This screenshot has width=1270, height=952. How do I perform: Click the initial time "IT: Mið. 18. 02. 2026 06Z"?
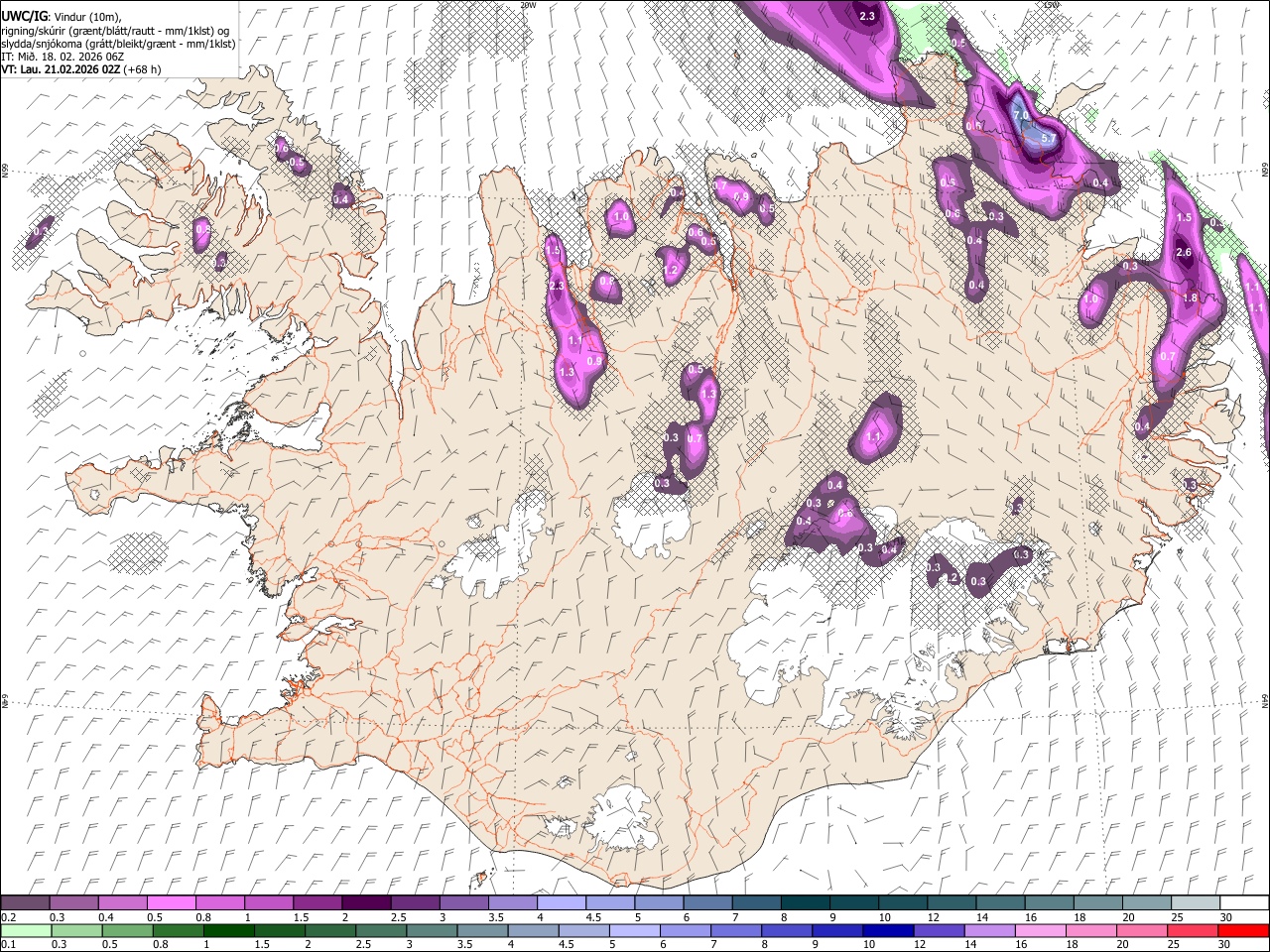[x=62, y=57]
